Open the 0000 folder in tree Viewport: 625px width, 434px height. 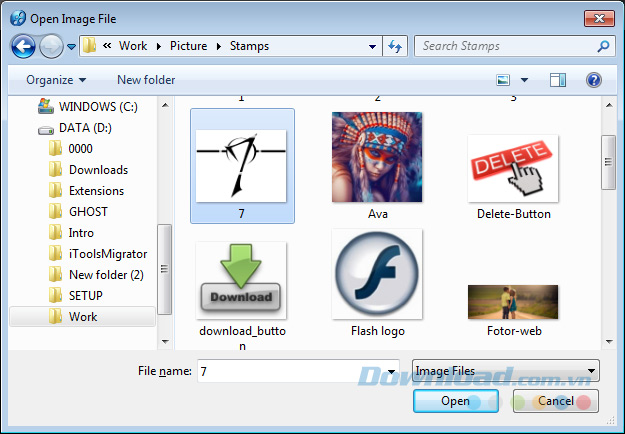coord(71,149)
